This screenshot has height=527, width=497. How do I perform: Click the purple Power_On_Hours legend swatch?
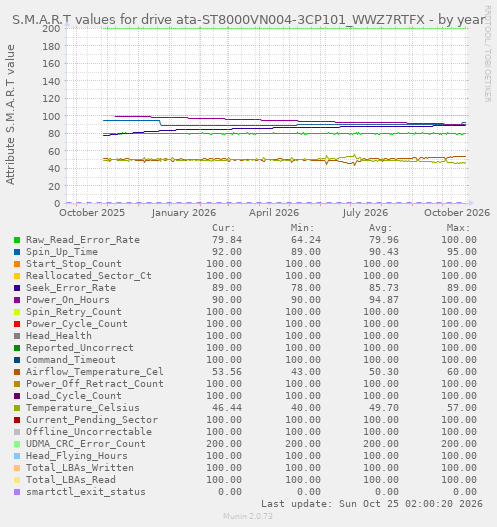17,300
